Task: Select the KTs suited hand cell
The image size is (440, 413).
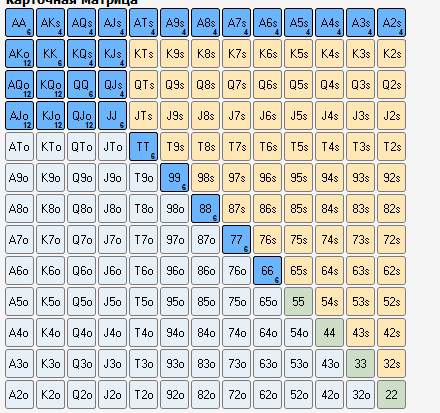Action: [143, 54]
